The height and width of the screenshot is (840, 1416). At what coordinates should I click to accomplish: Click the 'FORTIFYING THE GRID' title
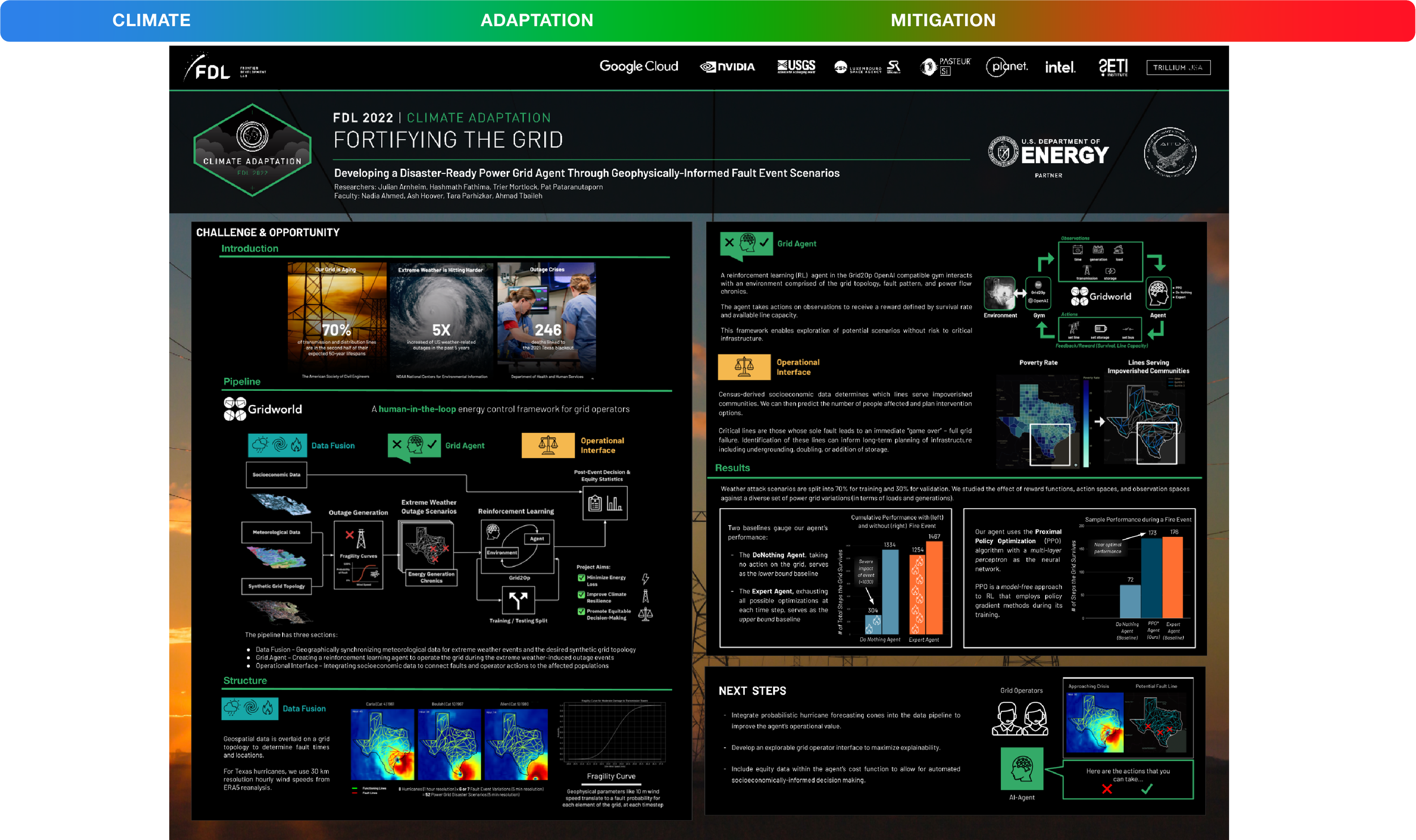click(x=448, y=140)
